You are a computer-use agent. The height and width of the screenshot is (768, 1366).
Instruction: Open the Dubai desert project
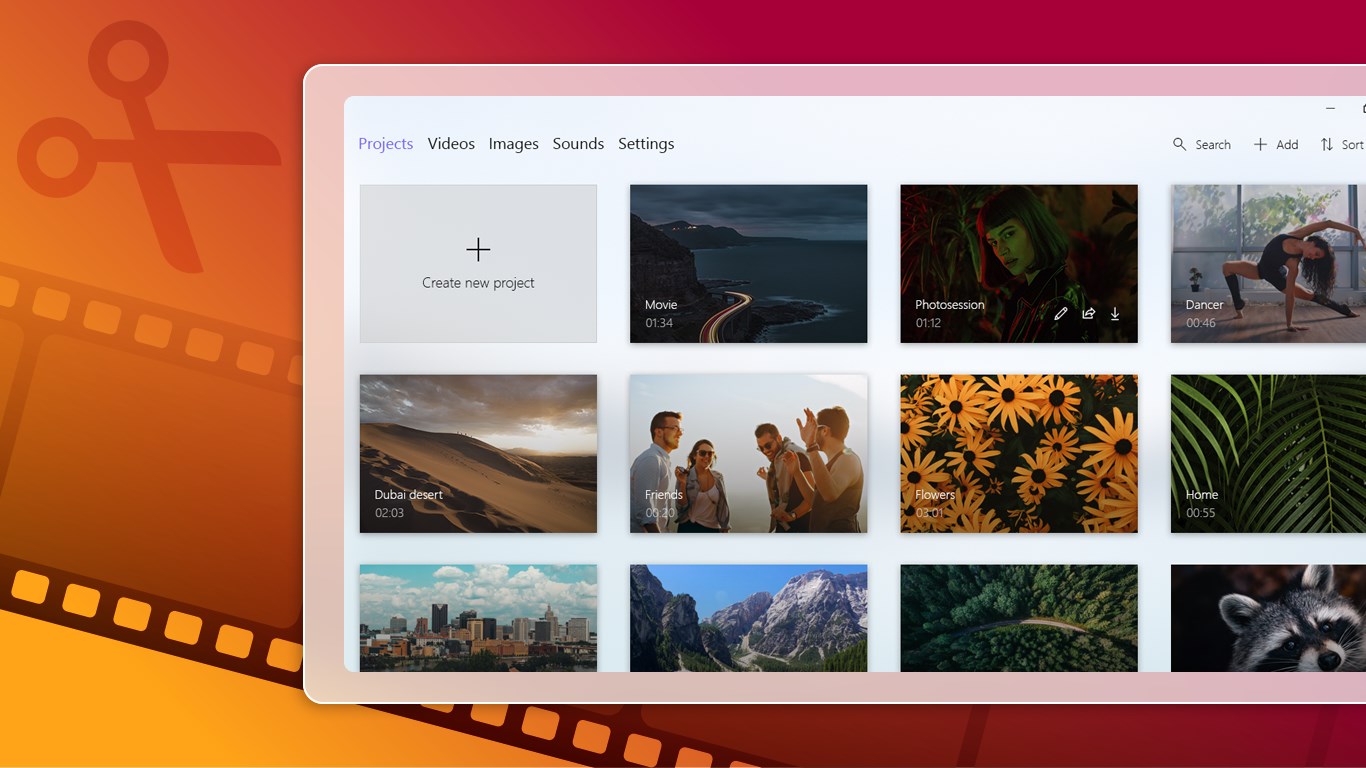click(x=478, y=454)
